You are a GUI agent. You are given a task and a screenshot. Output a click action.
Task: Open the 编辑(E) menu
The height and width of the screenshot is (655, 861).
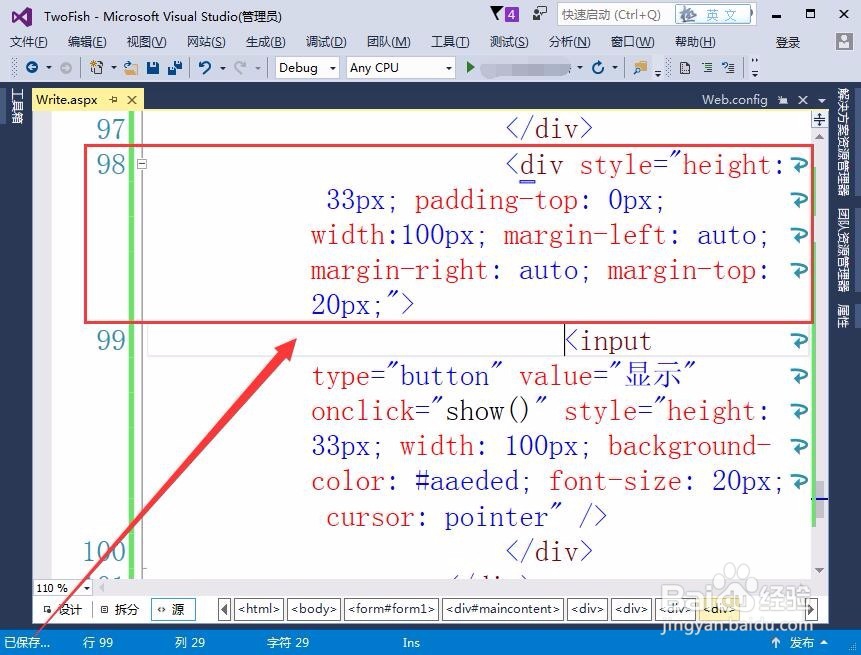[87, 42]
